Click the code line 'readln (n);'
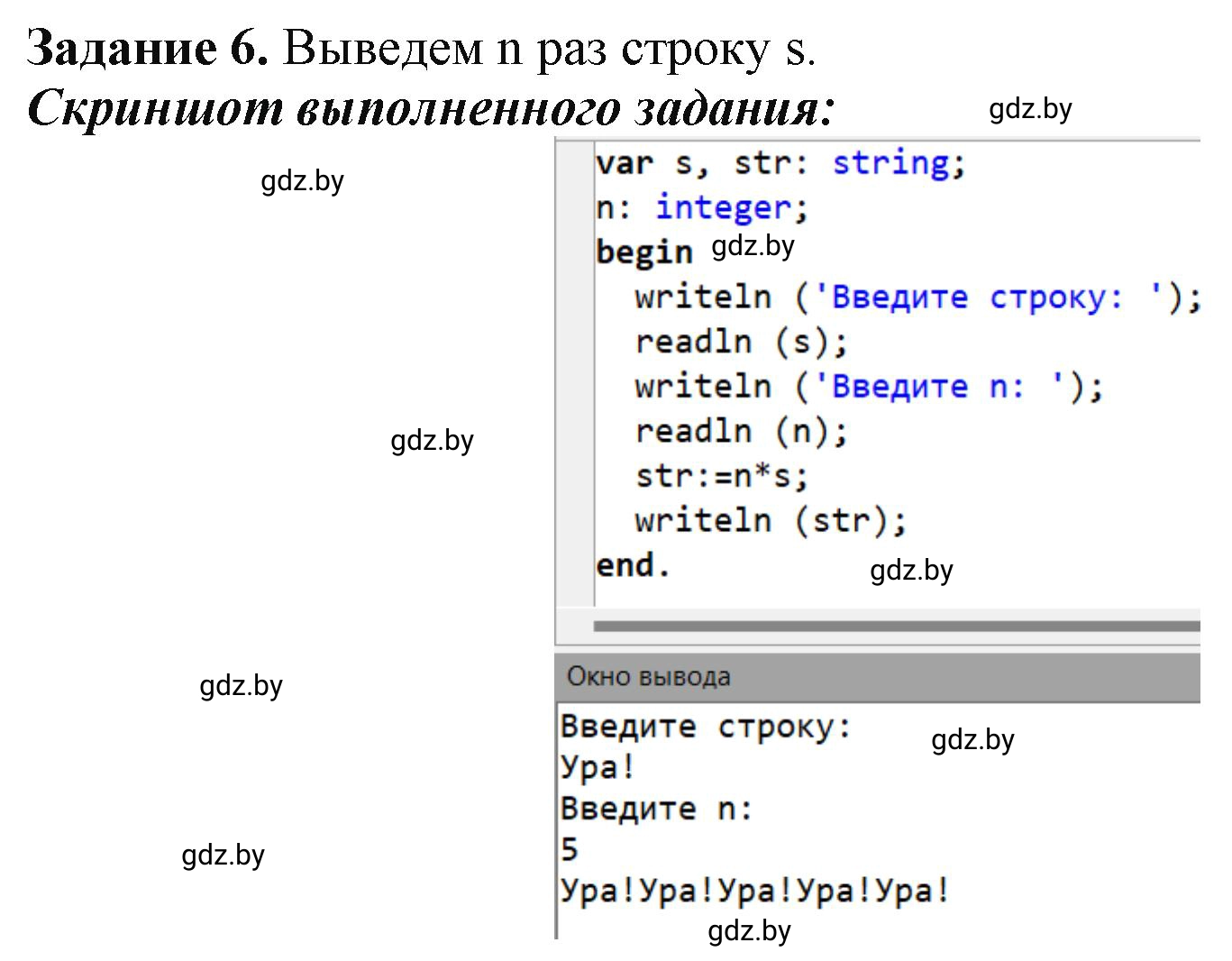The height and width of the screenshot is (961, 1232). (x=742, y=431)
